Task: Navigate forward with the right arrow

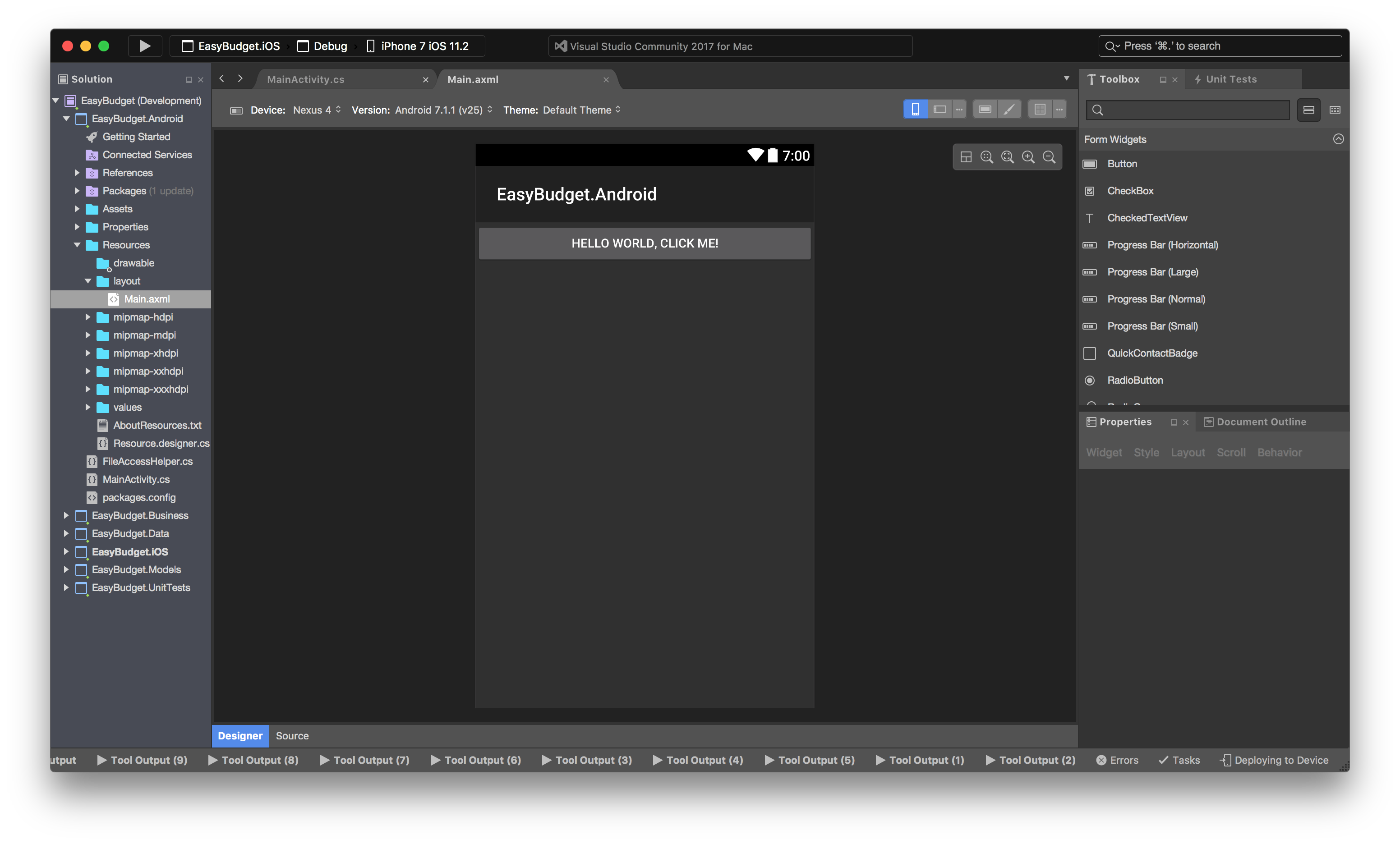Action: point(240,78)
